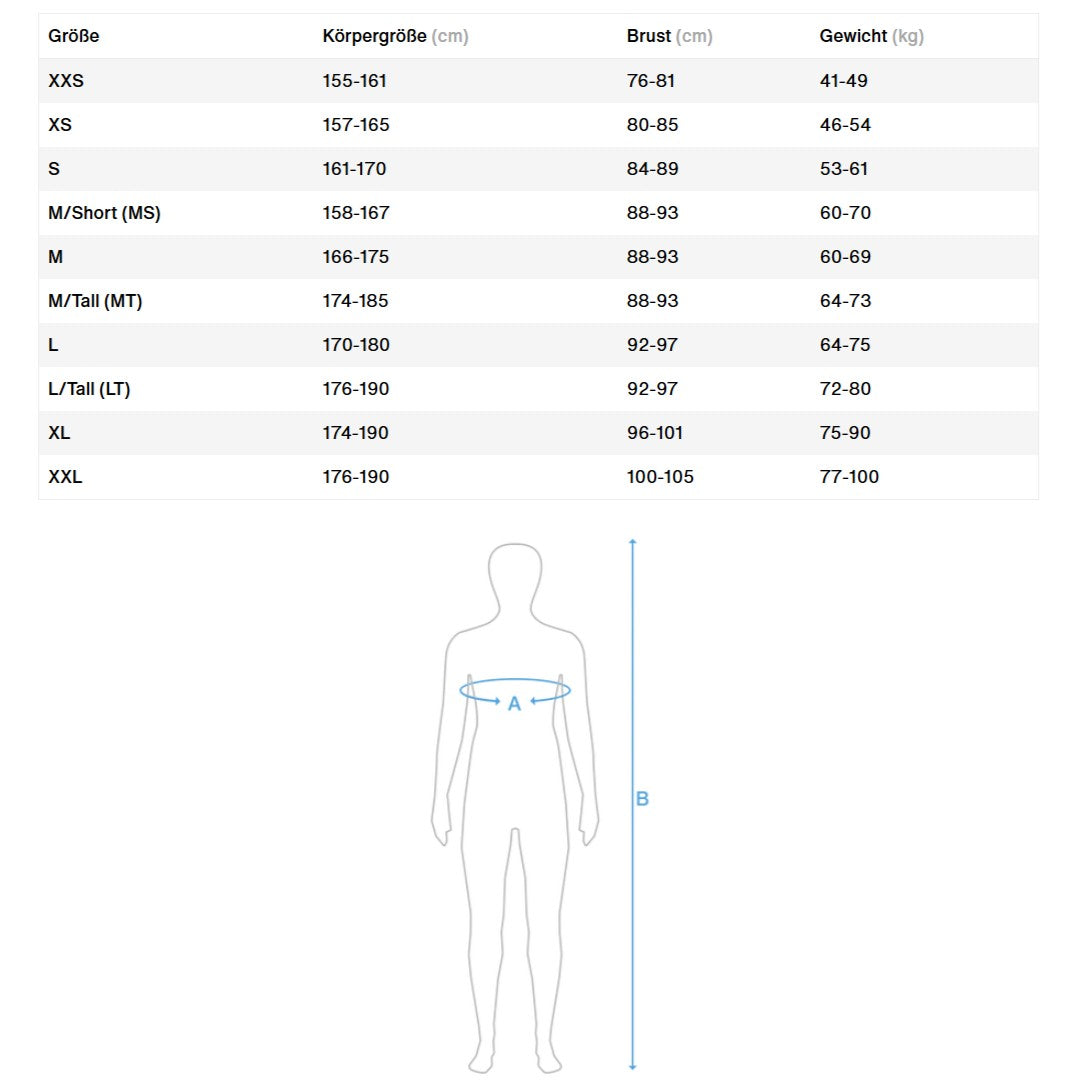The height and width of the screenshot is (1080, 1080).
Task: Click the chest measurement letter A in diagram
Action: click(x=514, y=704)
